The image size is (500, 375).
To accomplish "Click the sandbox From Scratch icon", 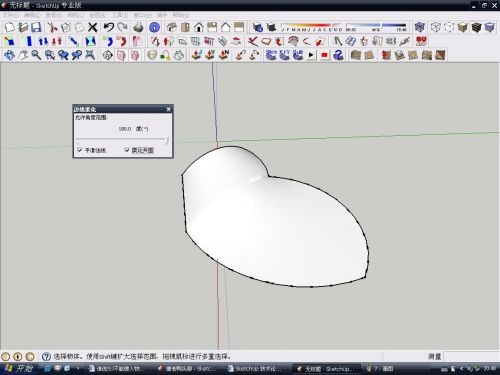I will pyautogui.click(x=369, y=55).
